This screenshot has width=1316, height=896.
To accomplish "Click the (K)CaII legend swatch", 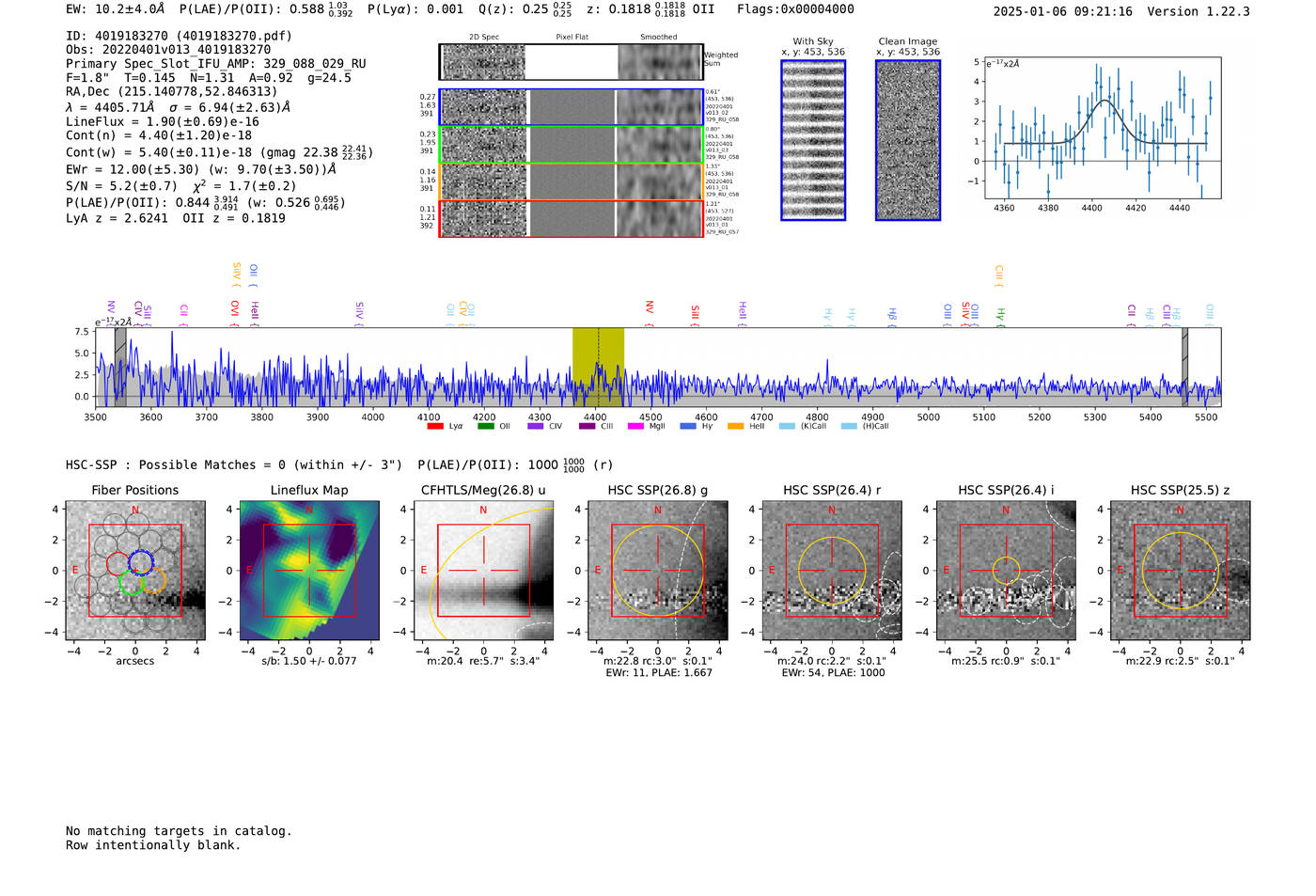I will click(x=787, y=426).
